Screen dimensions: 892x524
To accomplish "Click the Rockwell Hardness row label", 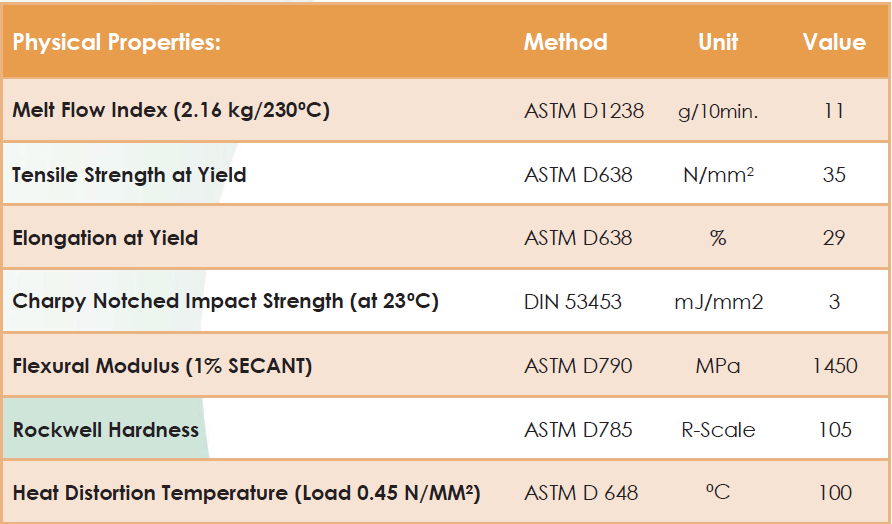I will 106,430.
